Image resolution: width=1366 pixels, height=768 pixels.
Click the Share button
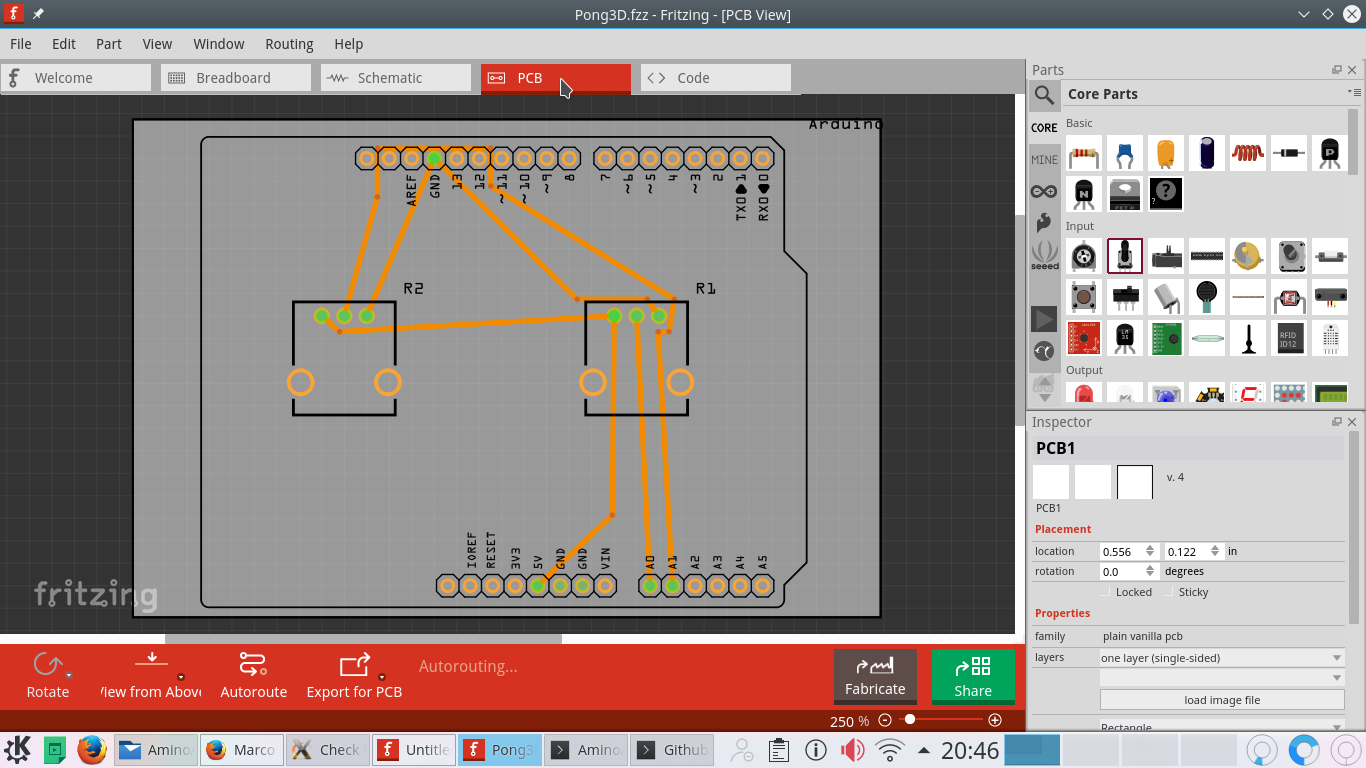point(973,677)
